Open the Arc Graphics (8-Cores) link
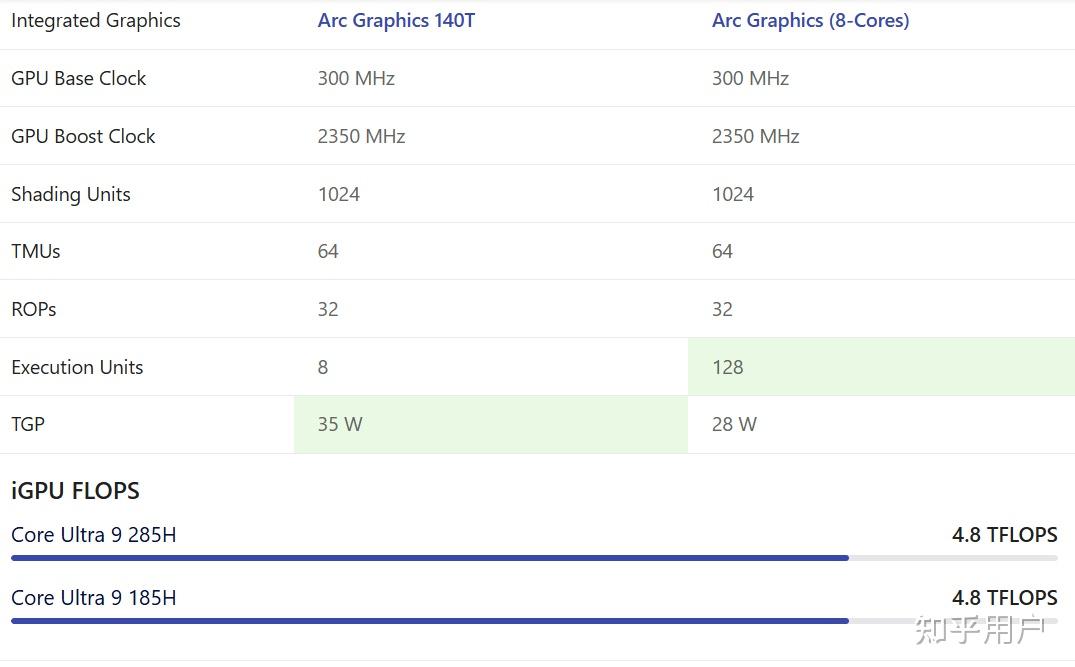 (x=810, y=21)
